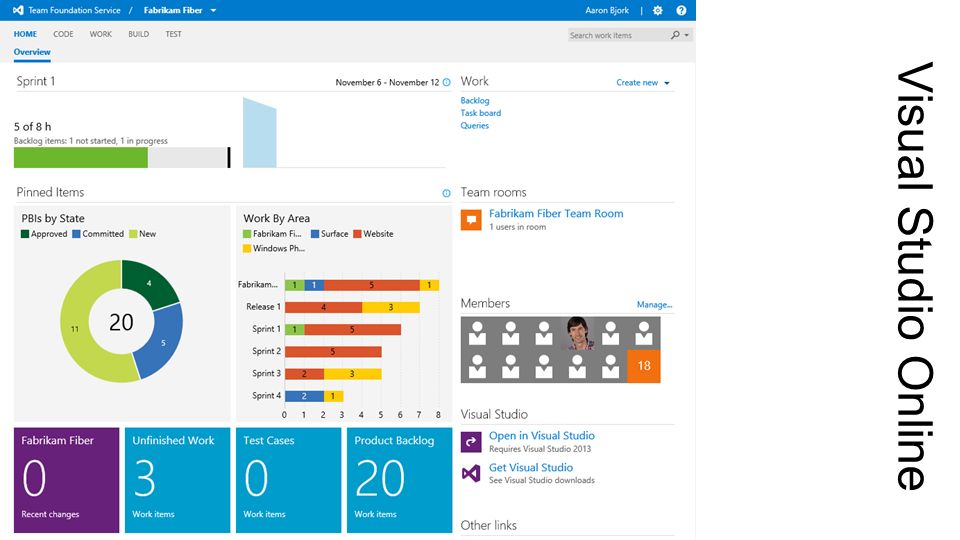This screenshot has height=540, width=960.
Task: Click the Open in Visual Studio link
Action: pos(542,435)
